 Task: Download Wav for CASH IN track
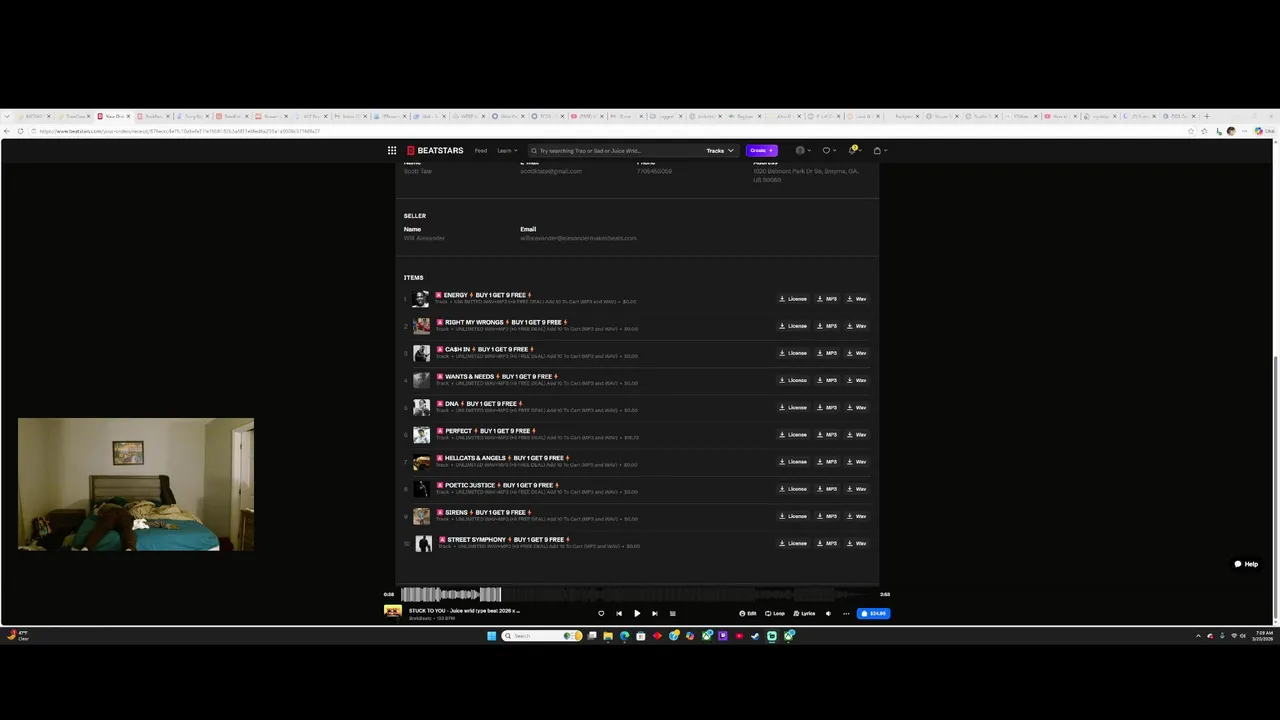click(x=857, y=353)
